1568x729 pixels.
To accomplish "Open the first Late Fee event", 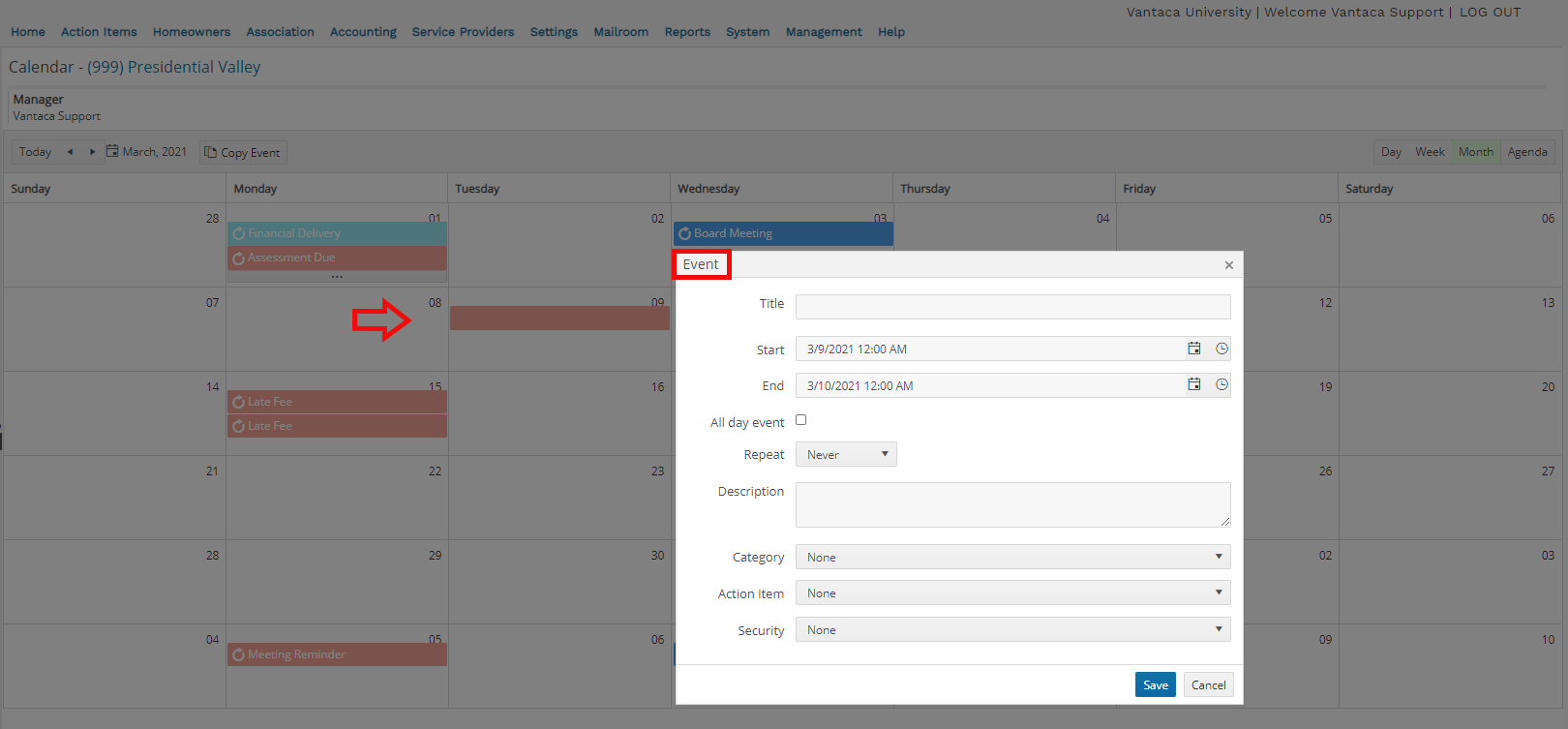I will point(337,402).
